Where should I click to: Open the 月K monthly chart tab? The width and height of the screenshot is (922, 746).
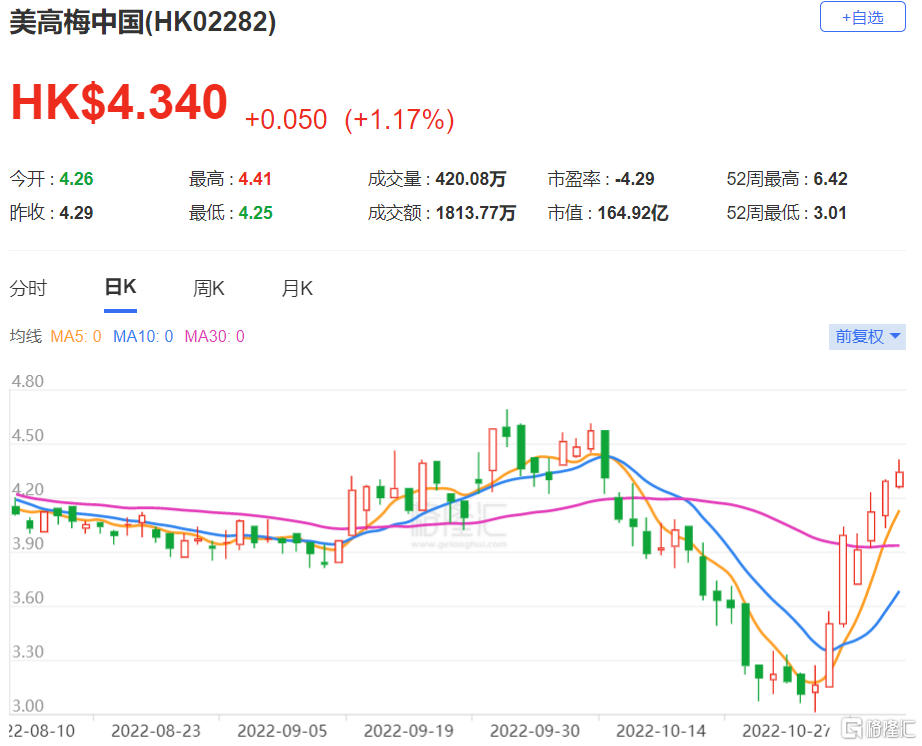(297, 288)
